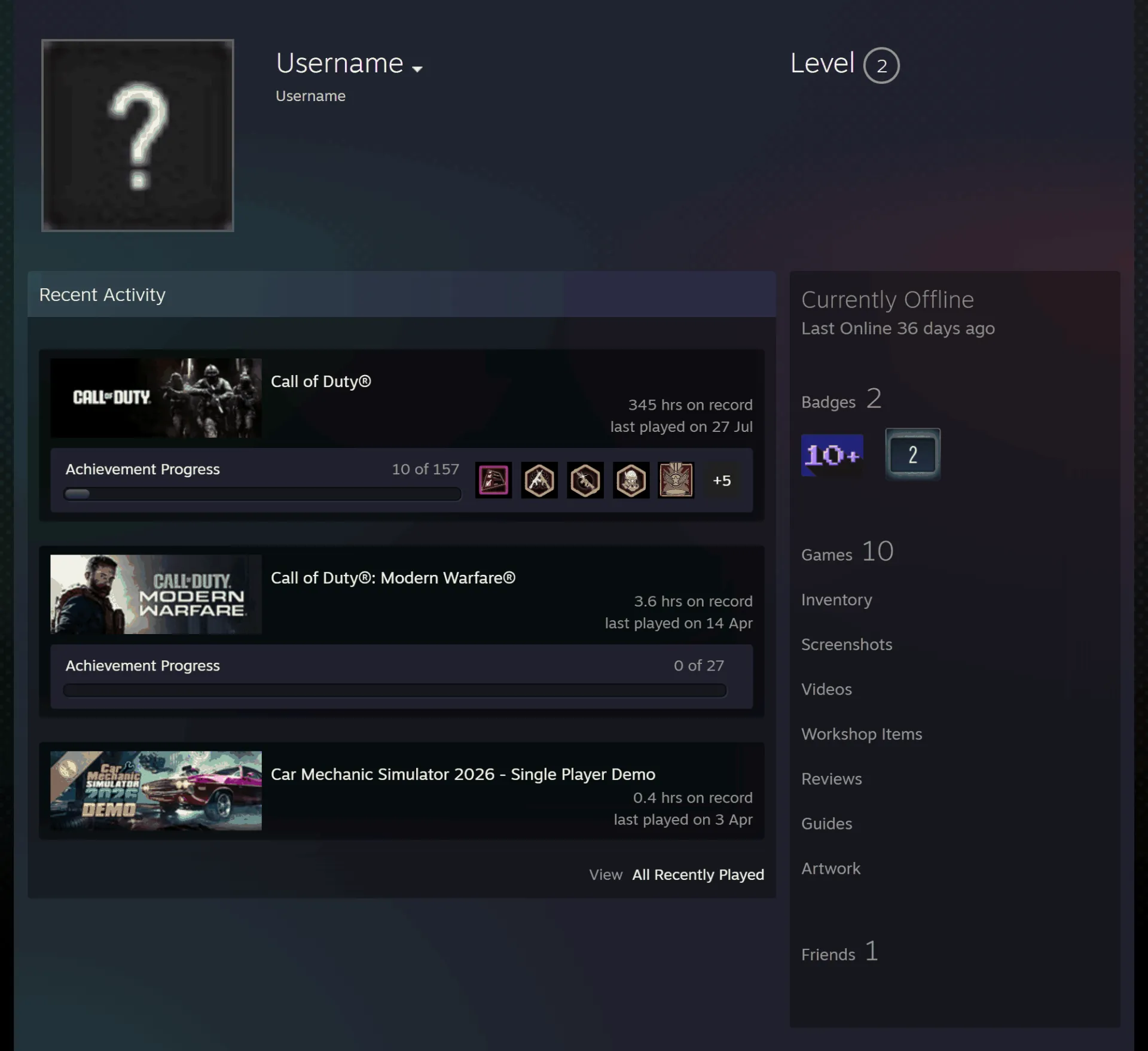Click the red skull banner achievement icon
This screenshot has height=1051, width=1148.
676,480
